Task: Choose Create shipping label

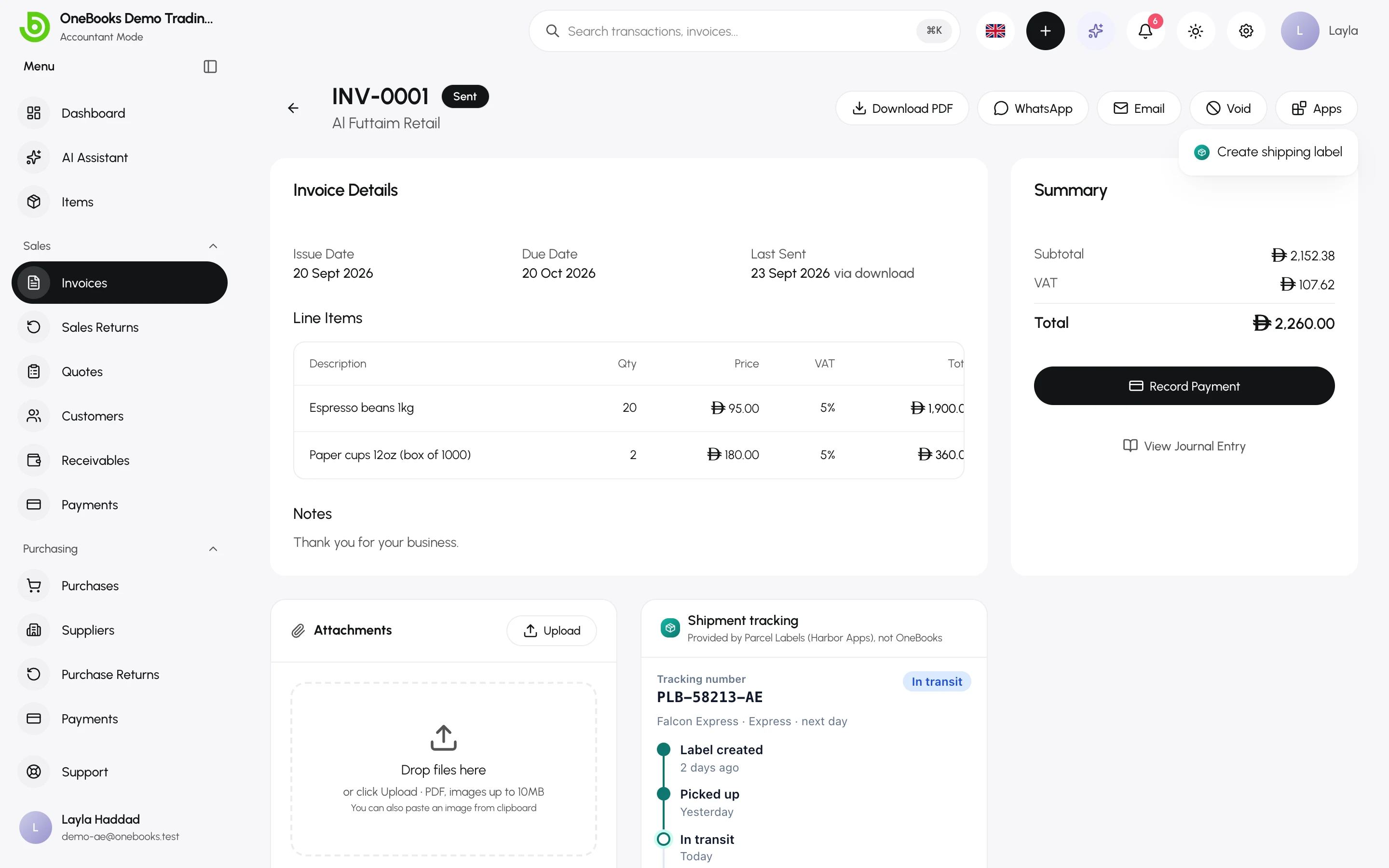Action: (x=1268, y=152)
